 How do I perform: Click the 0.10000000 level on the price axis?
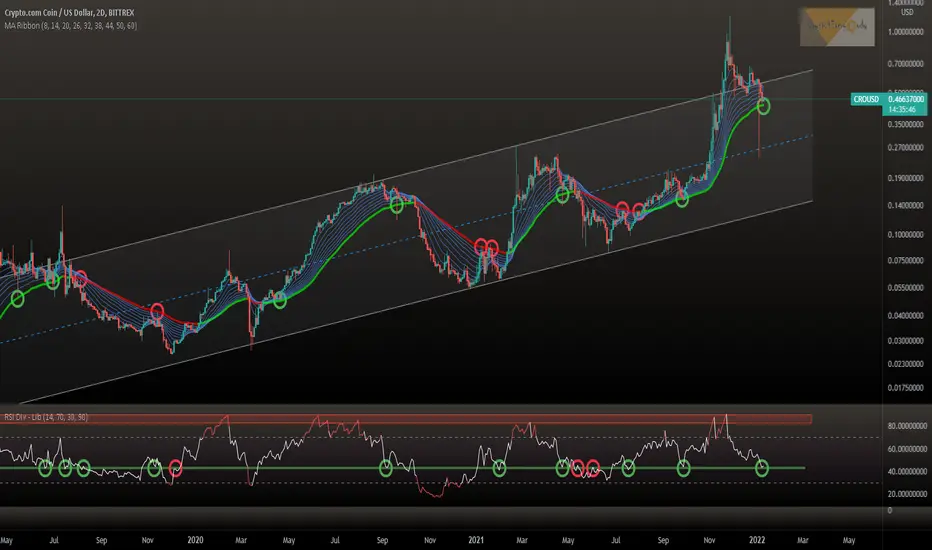coord(905,234)
